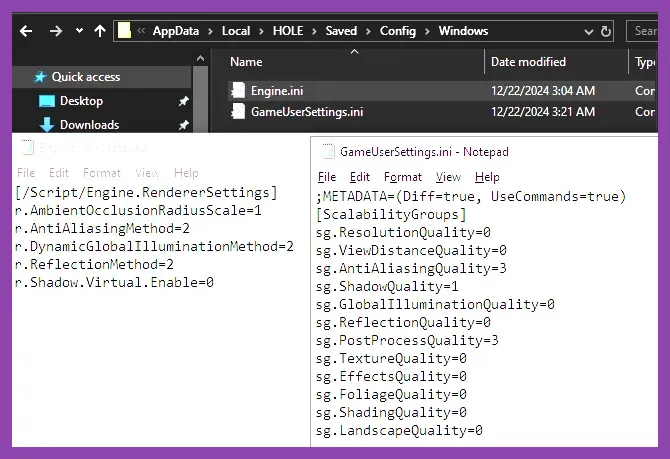670x459 pixels.
Task: Select HOLE in the address bar path
Action: (x=288, y=31)
